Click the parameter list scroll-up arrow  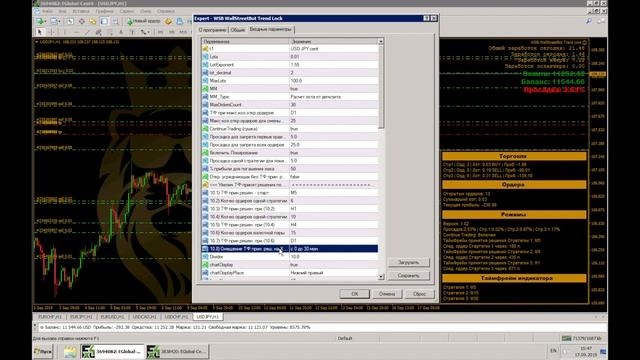[381, 41]
